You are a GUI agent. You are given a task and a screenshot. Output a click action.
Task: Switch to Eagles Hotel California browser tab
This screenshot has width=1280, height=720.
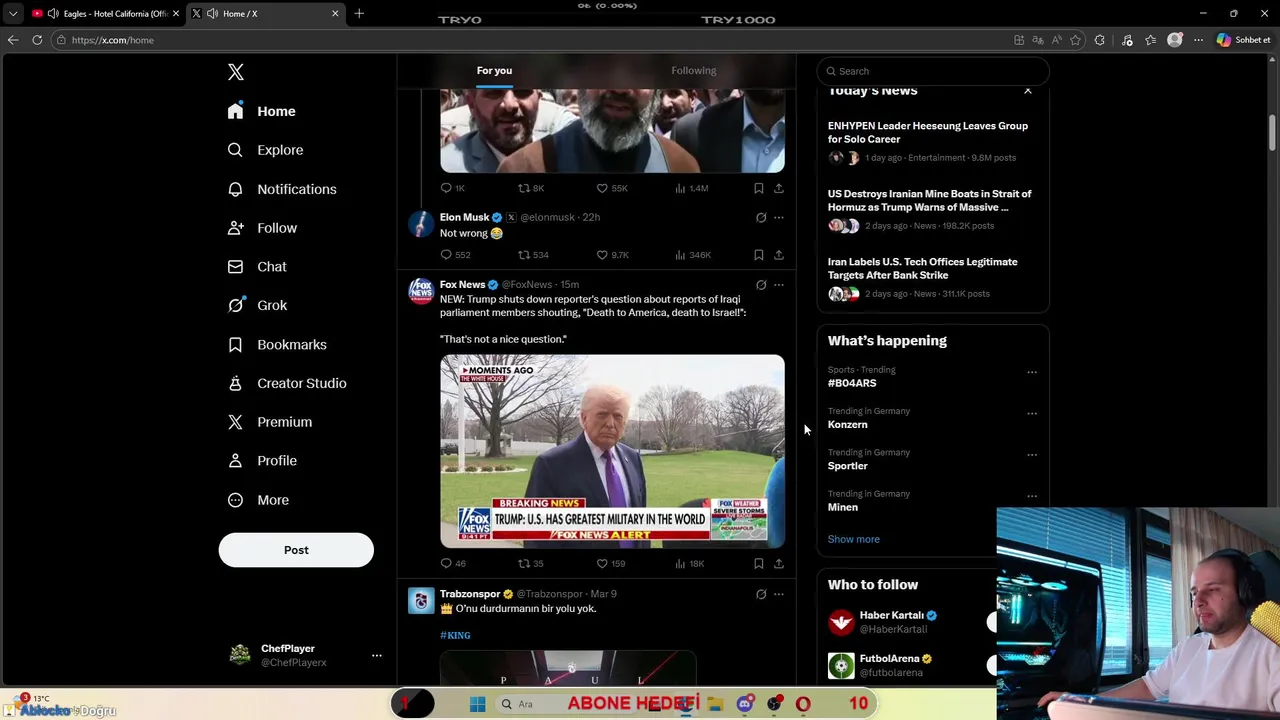point(105,14)
